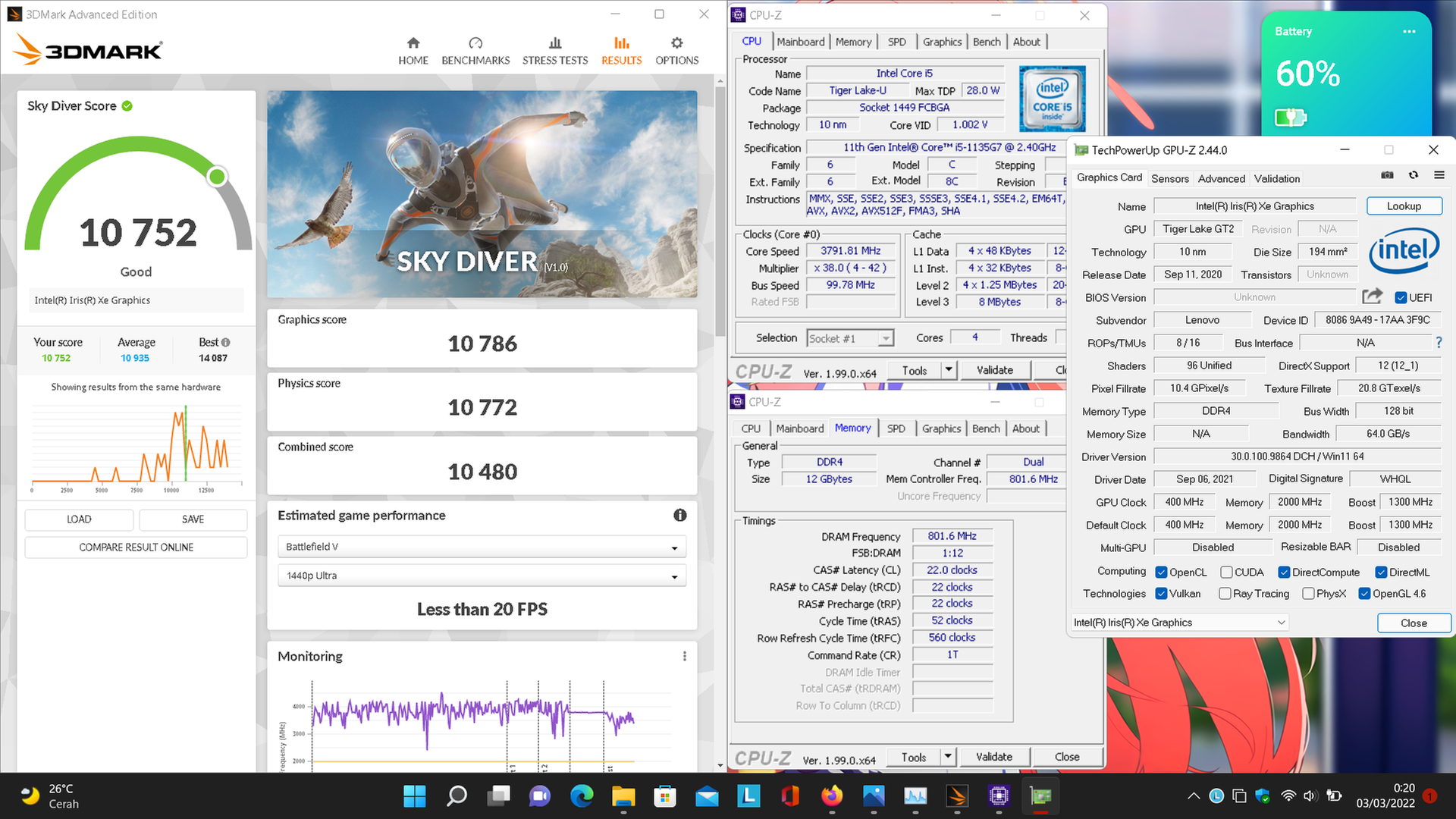The height and width of the screenshot is (819, 1456).
Task: Refresh GPU-Z data with refresh icon
Action: [x=1414, y=175]
